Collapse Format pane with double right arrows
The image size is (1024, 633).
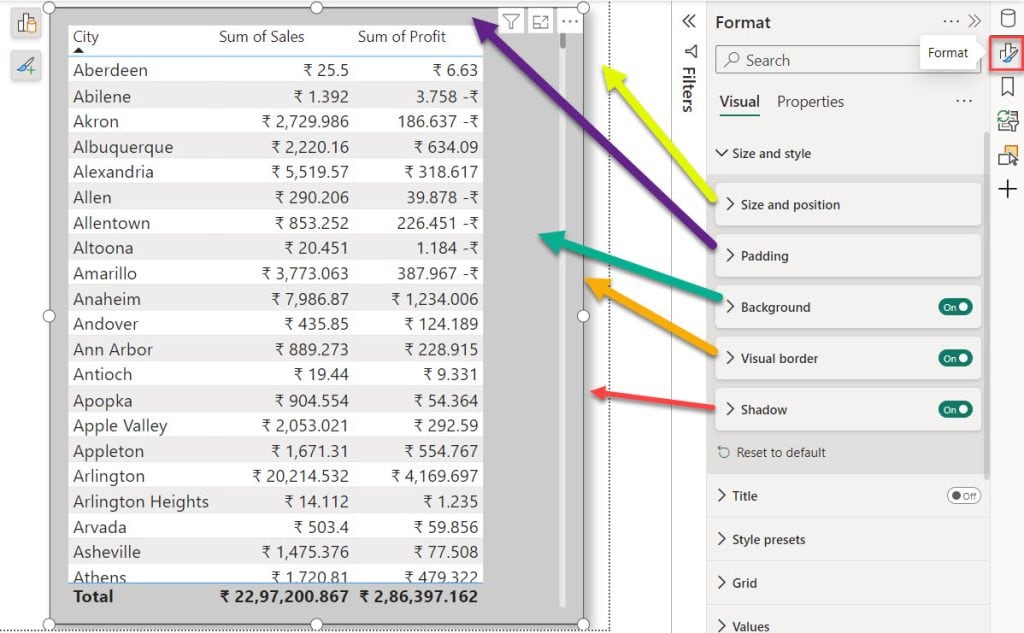coord(974,22)
